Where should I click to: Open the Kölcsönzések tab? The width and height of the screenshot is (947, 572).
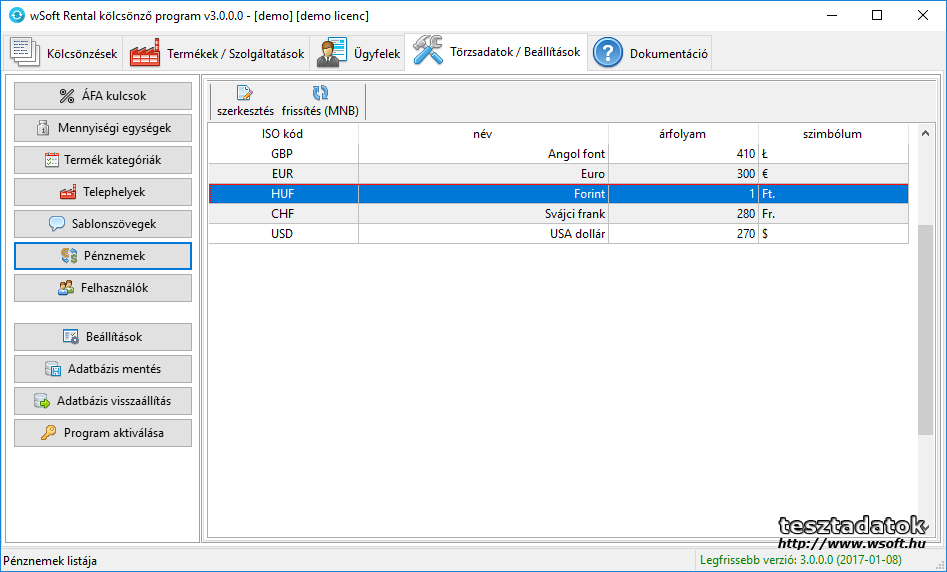(x=63, y=53)
